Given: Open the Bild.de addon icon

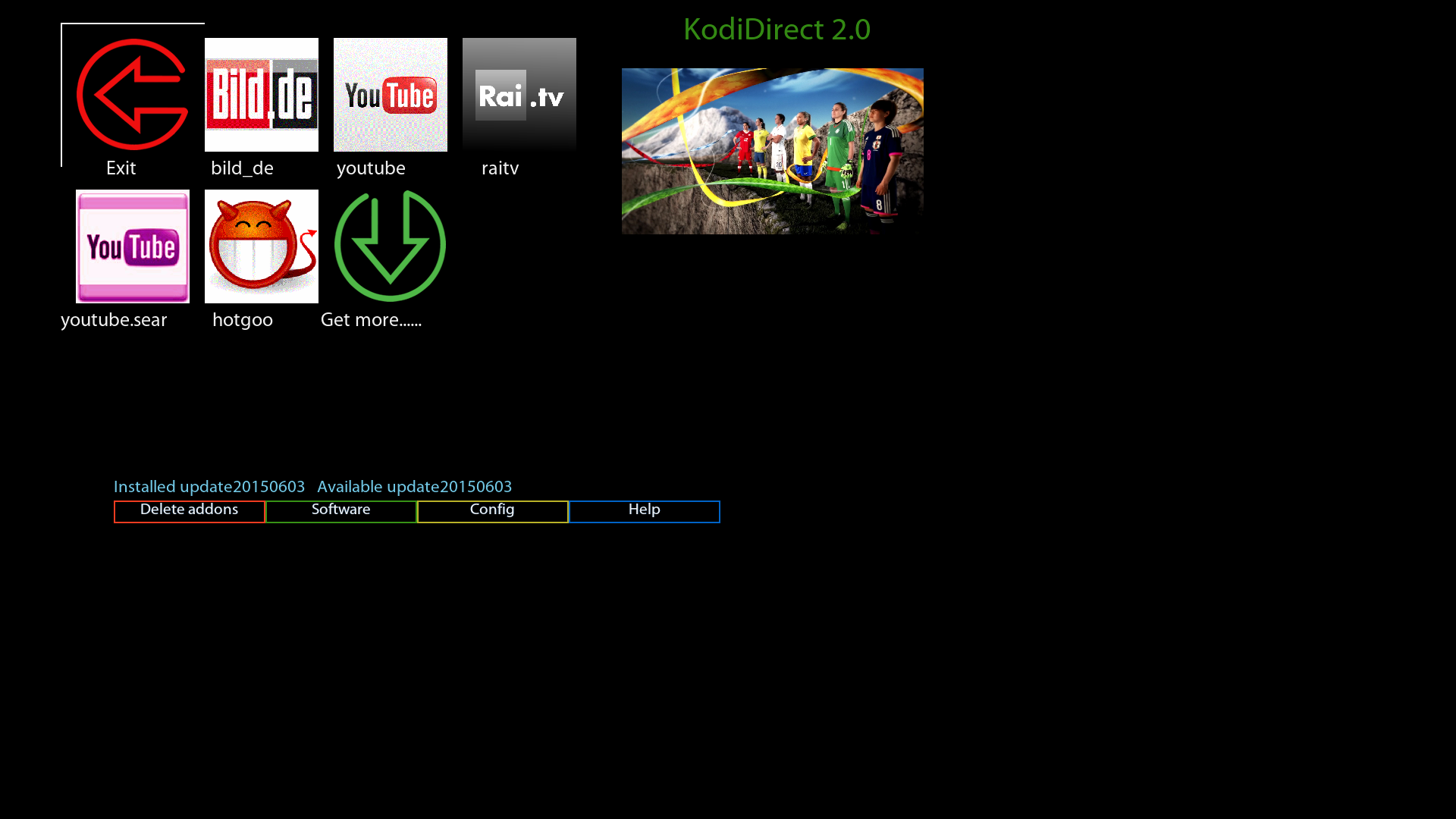Looking at the screenshot, I should [x=262, y=95].
